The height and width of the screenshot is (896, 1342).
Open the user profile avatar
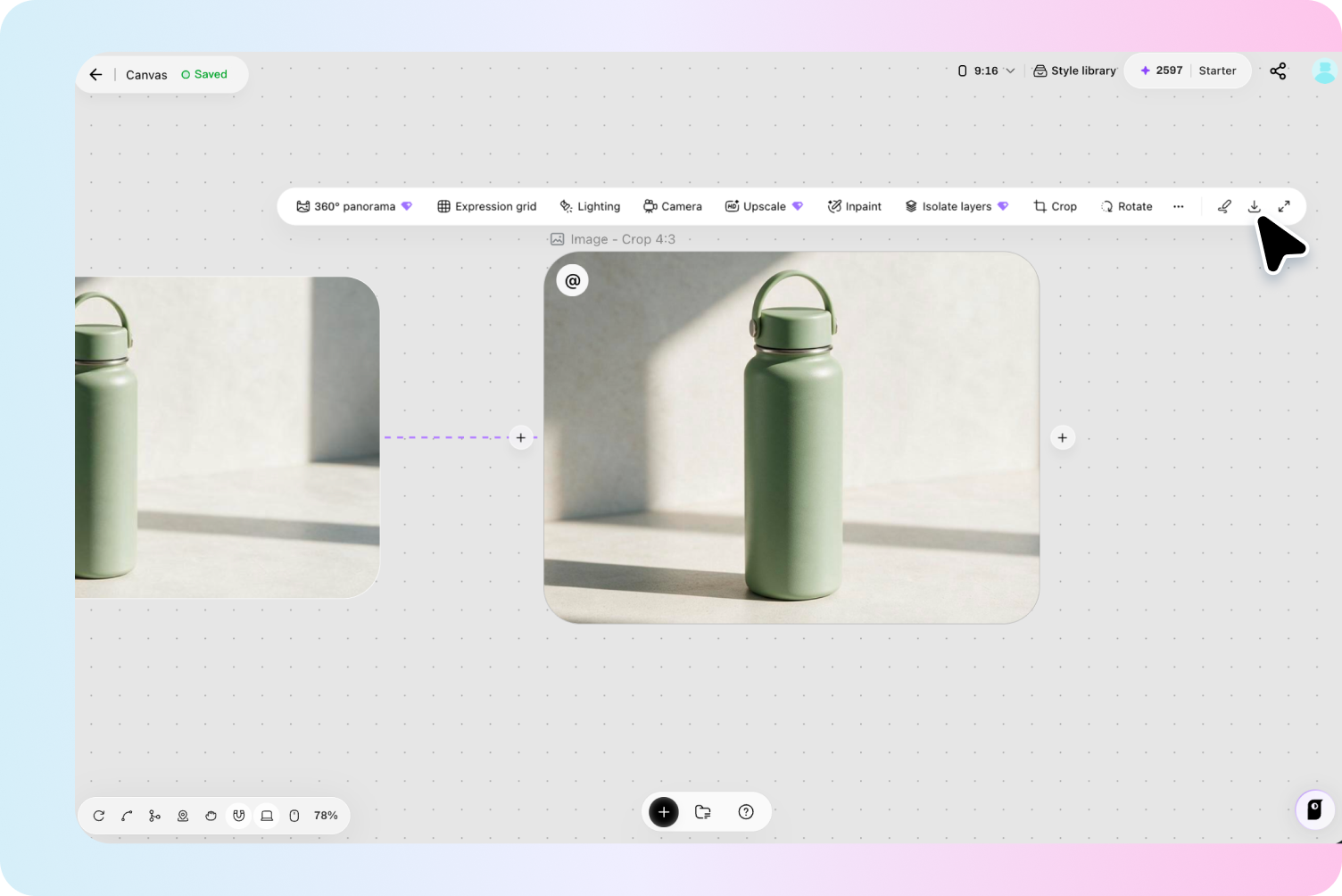[x=1325, y=71]
